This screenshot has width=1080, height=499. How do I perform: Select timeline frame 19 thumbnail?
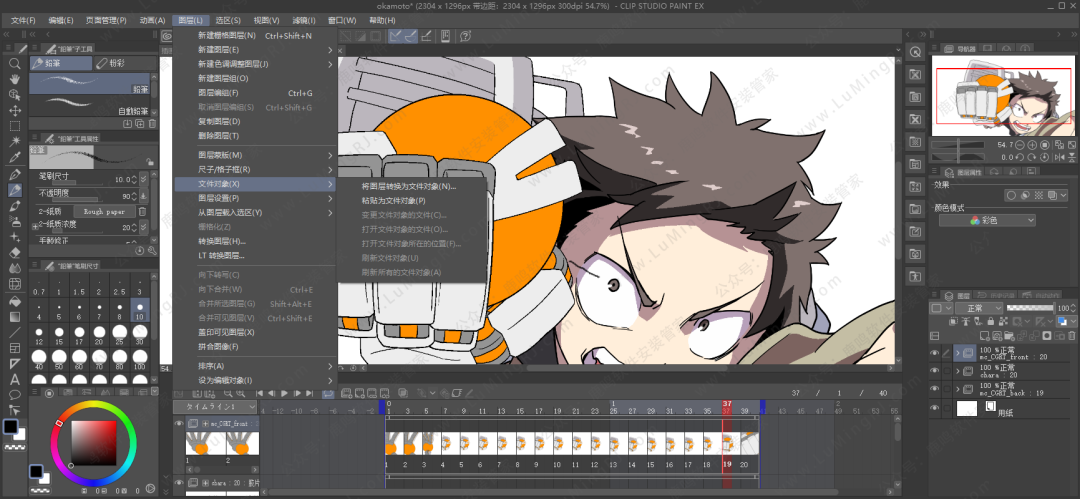[726, 442]
